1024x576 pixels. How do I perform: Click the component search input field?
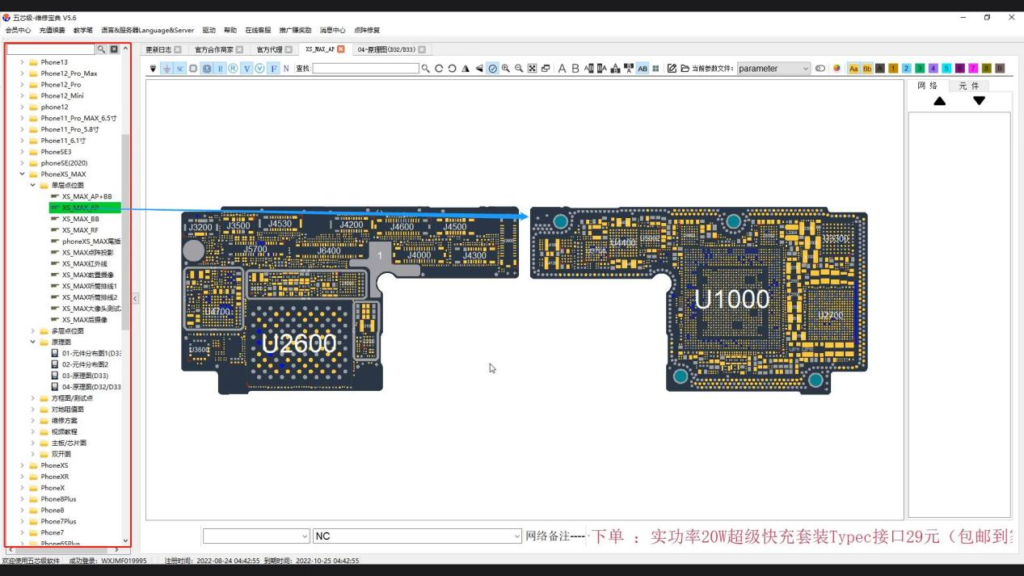click(x=365, y=69)
